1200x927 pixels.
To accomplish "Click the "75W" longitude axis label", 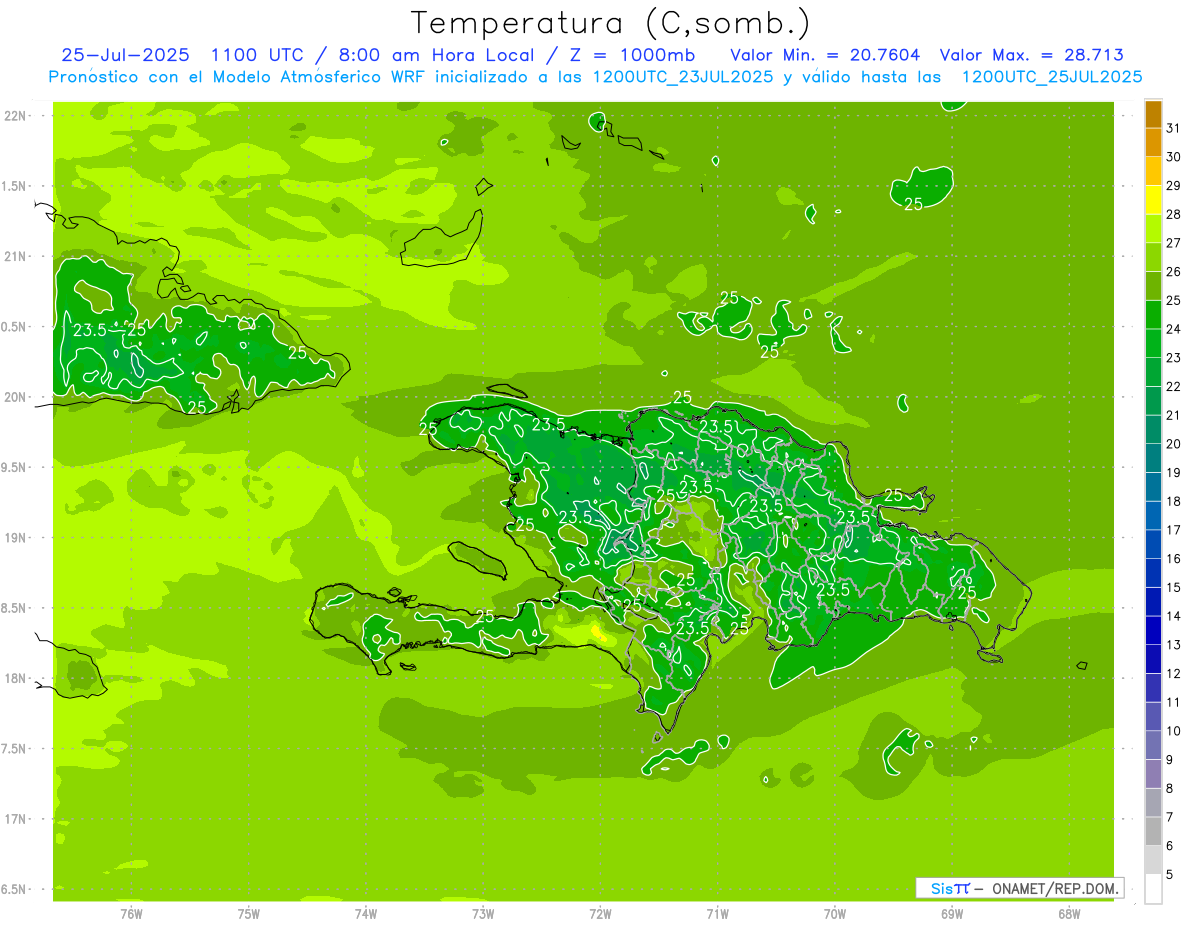I will (249, 913).
